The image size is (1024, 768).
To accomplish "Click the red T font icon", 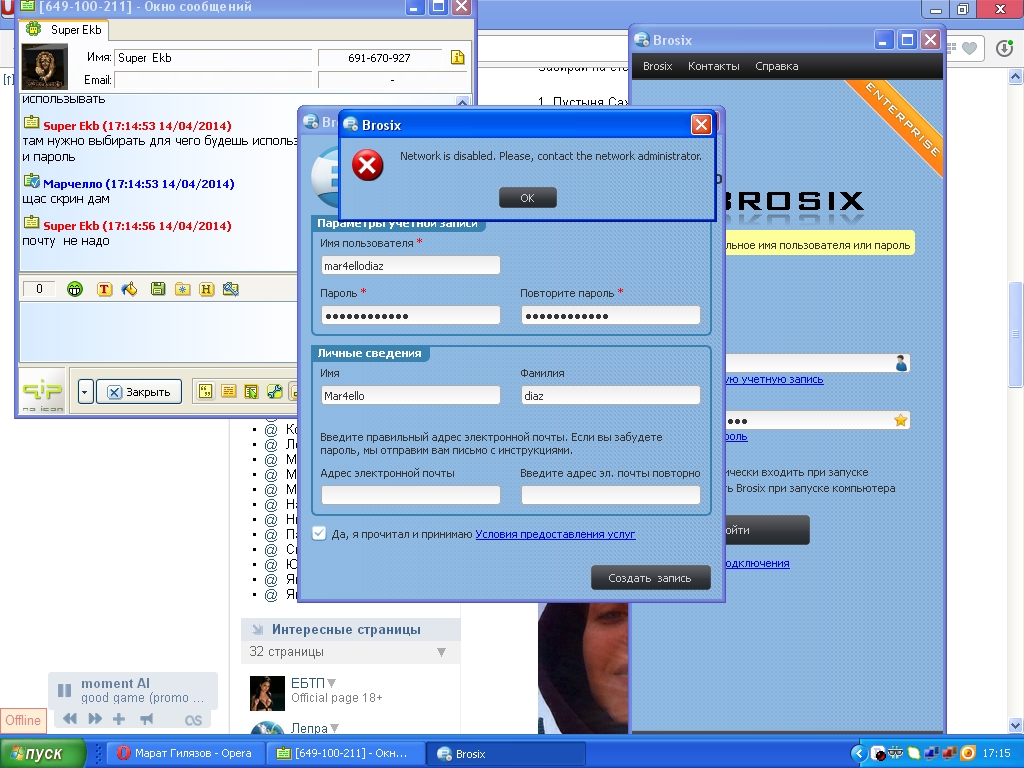I will (104, 289).
